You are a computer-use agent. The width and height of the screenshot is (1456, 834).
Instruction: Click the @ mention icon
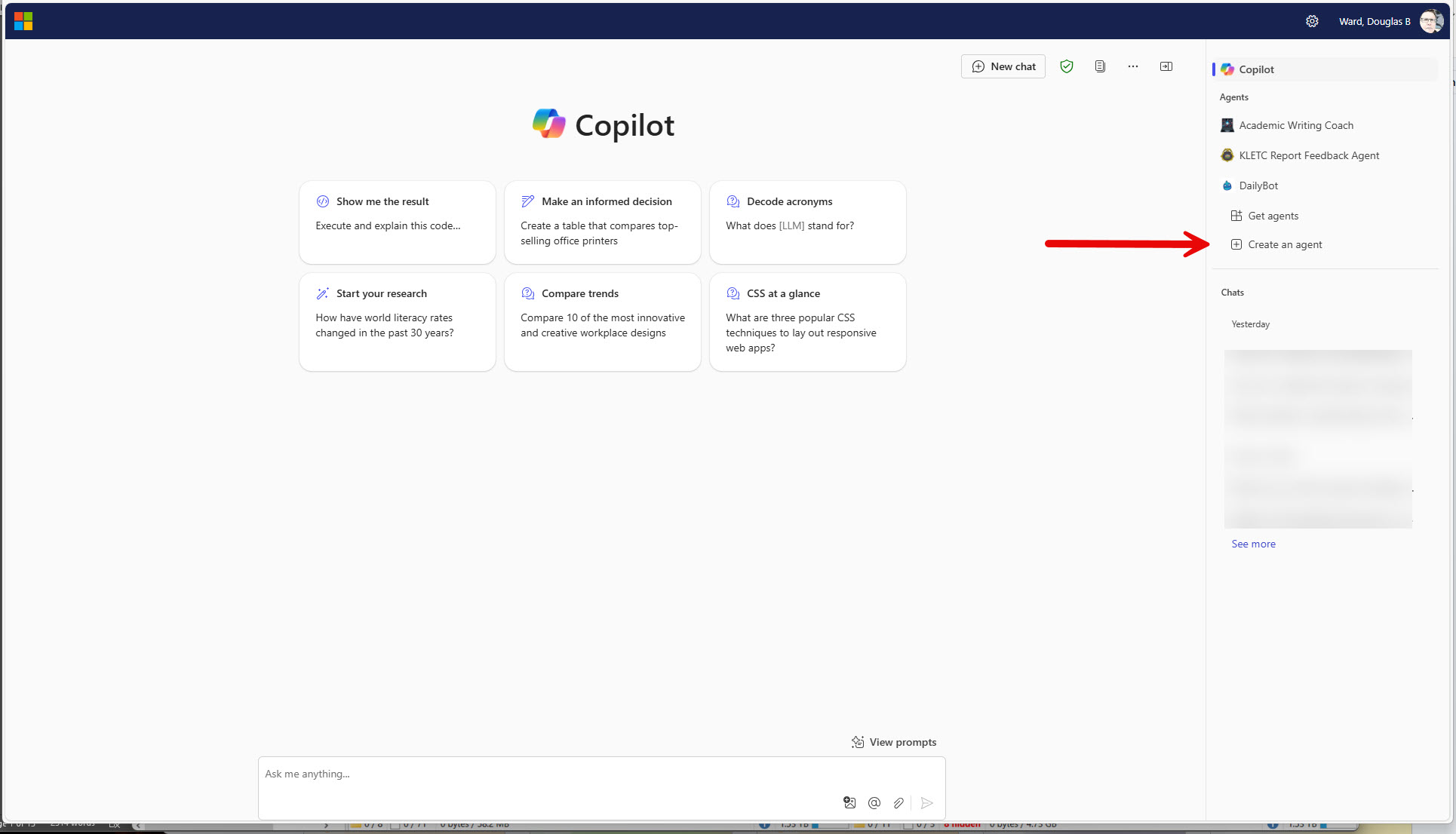point(874,803)
